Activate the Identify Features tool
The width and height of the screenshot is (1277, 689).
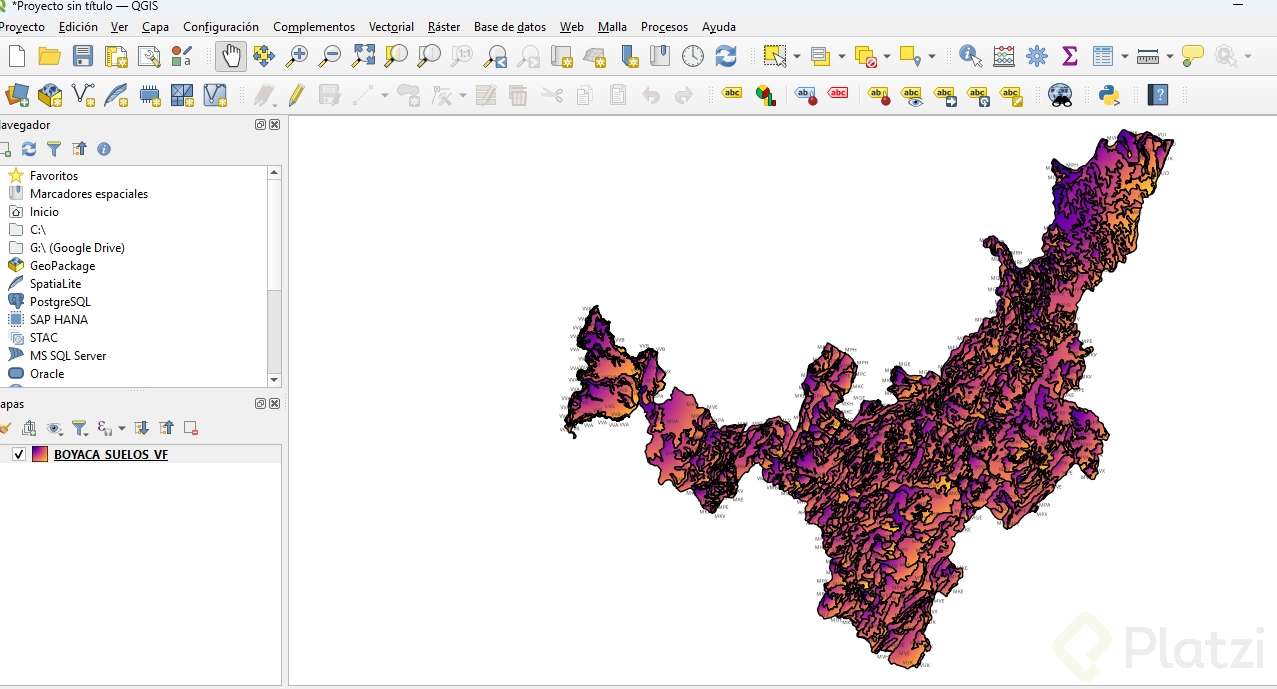[970, 56]
